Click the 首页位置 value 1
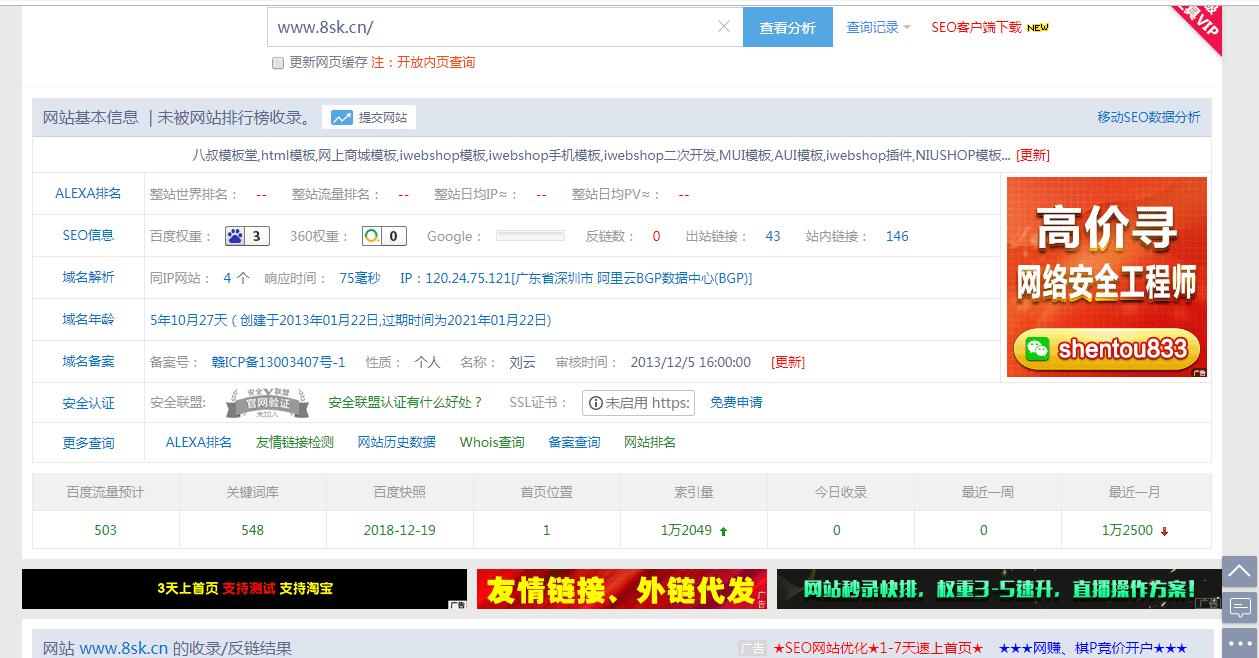 [x=547, y=530]
